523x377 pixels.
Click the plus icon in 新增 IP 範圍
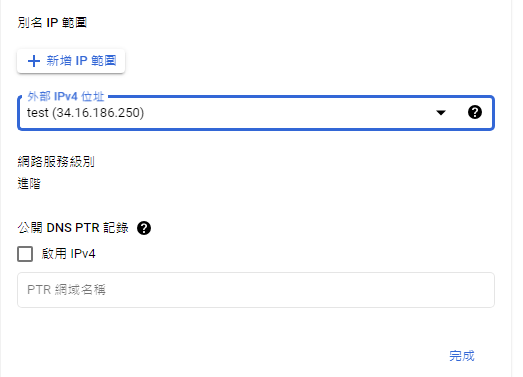[x=34, y=61]
